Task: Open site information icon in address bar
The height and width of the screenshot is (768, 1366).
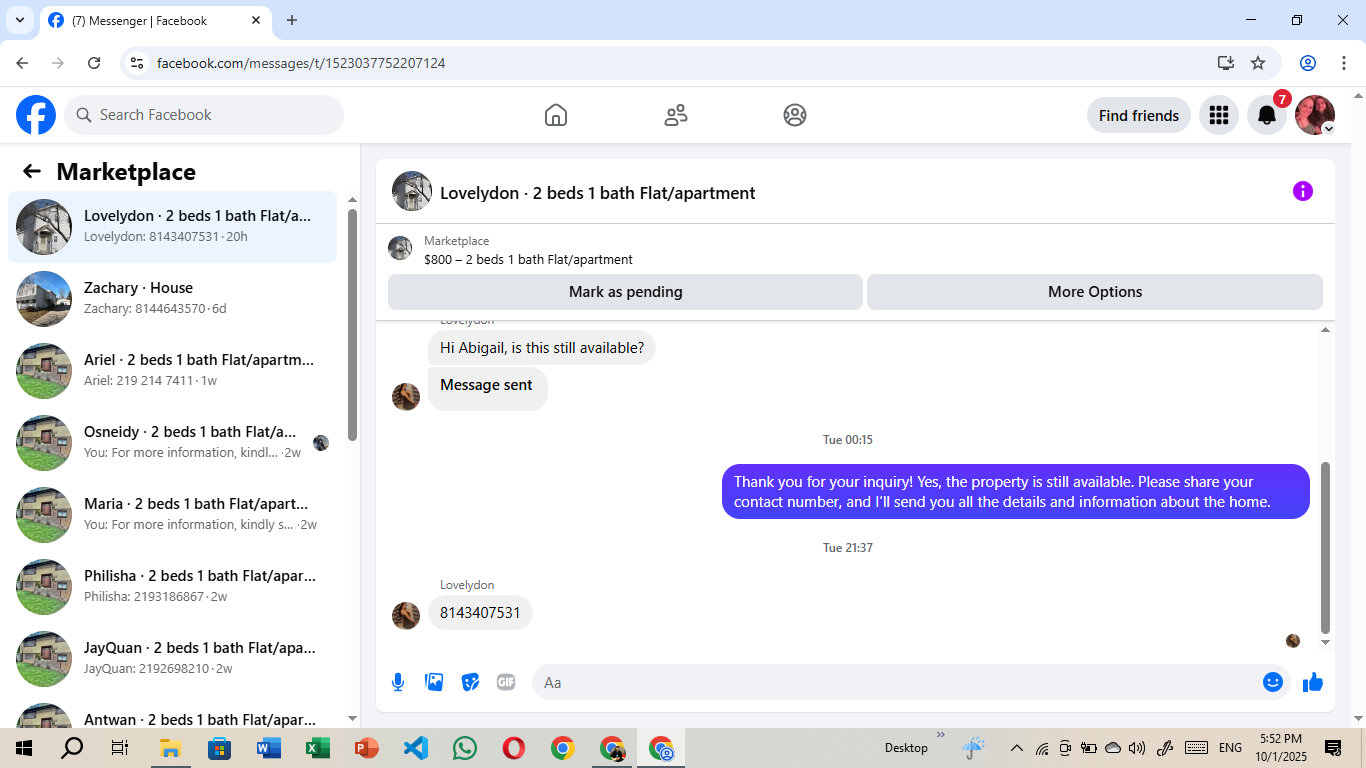Action: [137, 63]
